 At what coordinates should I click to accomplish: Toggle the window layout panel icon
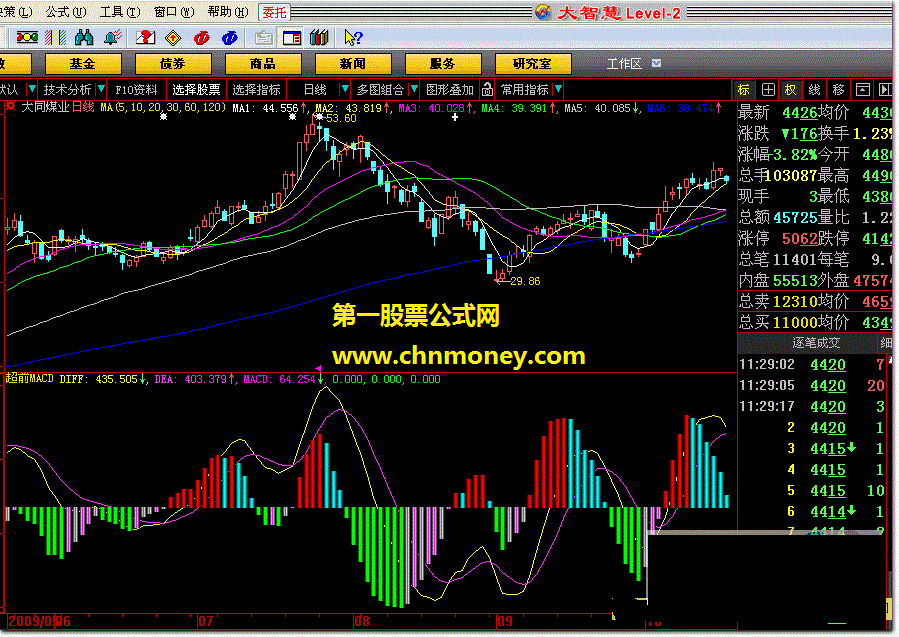coord(292,38)
